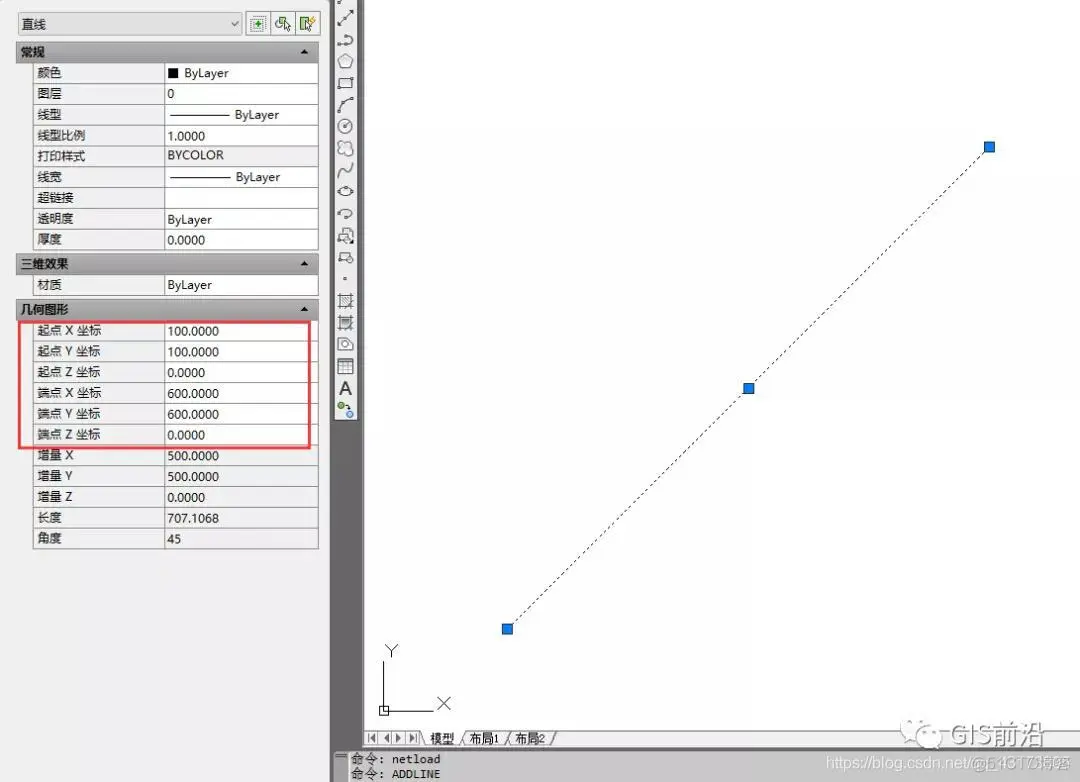Click the line's upper-right end grip
The image size is (1080, 782).
pyautogui.click(x=990, y=147)
